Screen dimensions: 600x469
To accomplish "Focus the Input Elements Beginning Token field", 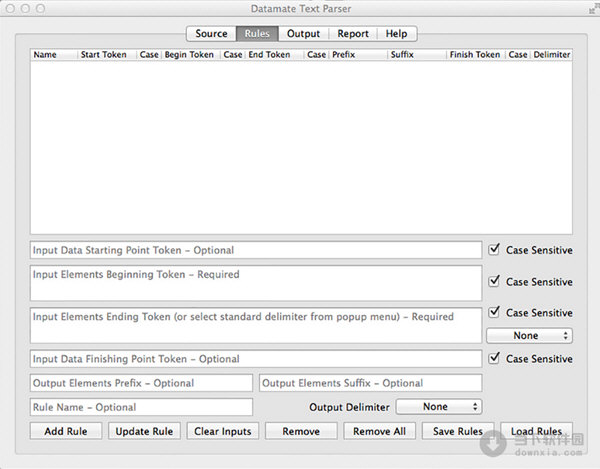I will point(256,283).
